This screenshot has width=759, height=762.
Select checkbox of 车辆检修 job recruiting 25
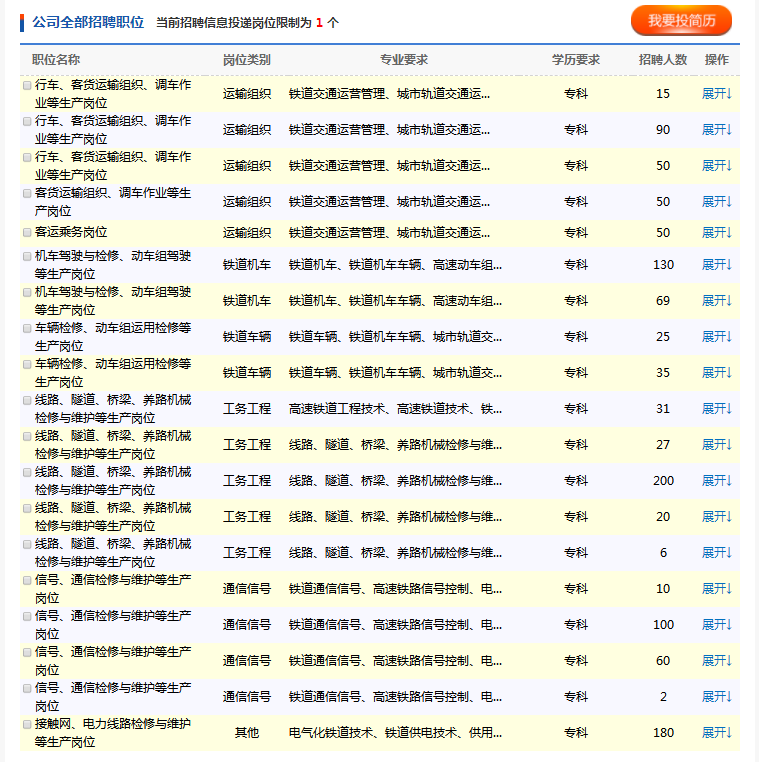tap(27, 329)
